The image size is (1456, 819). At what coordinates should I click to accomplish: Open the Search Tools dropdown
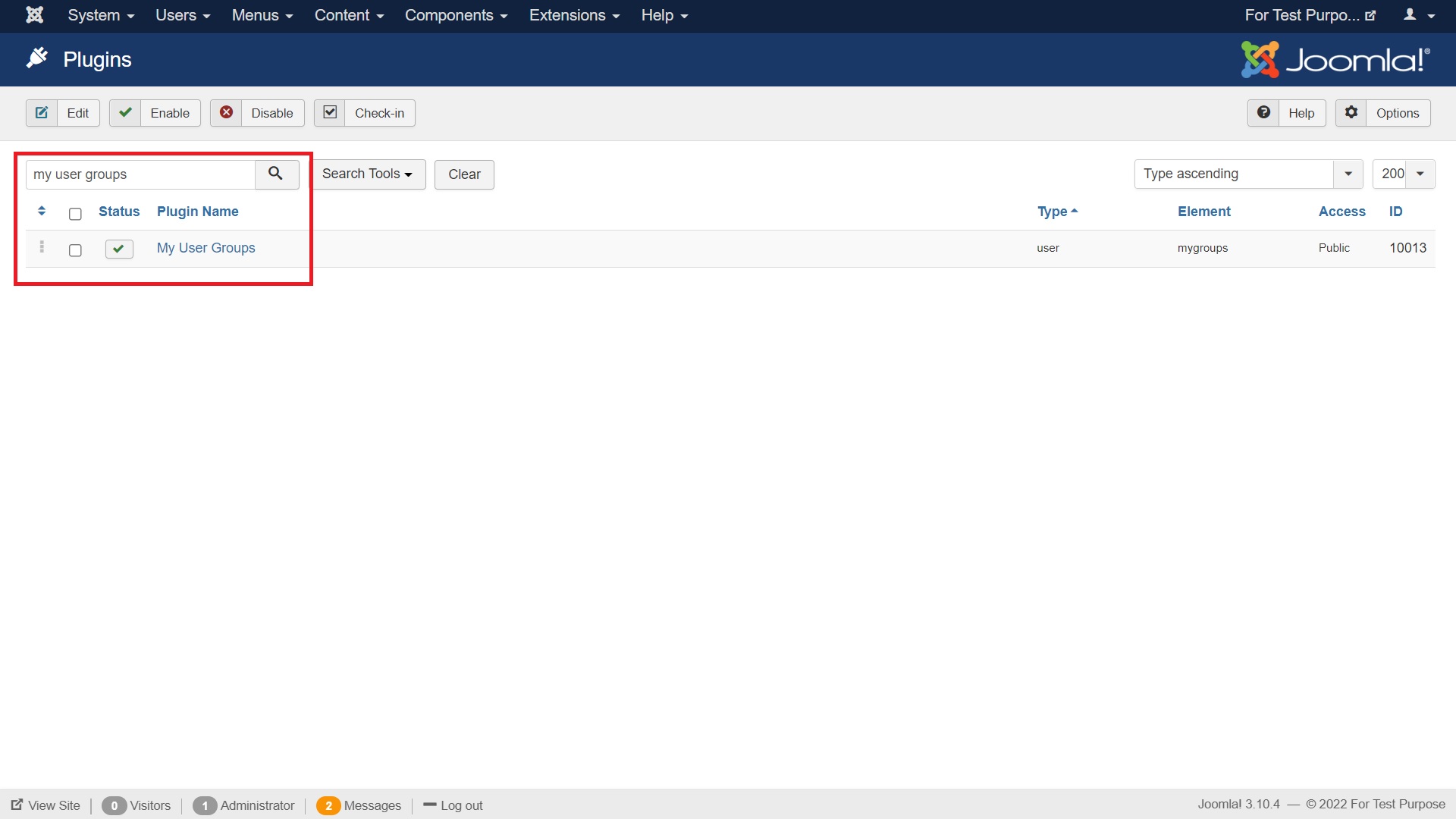[x=368, y=174]
